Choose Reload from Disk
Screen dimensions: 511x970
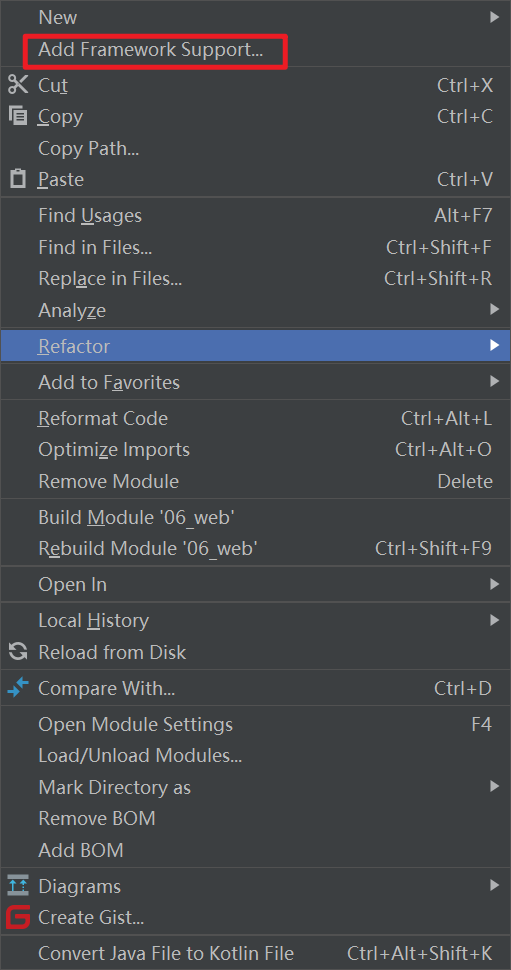click(x=256, y=652)
